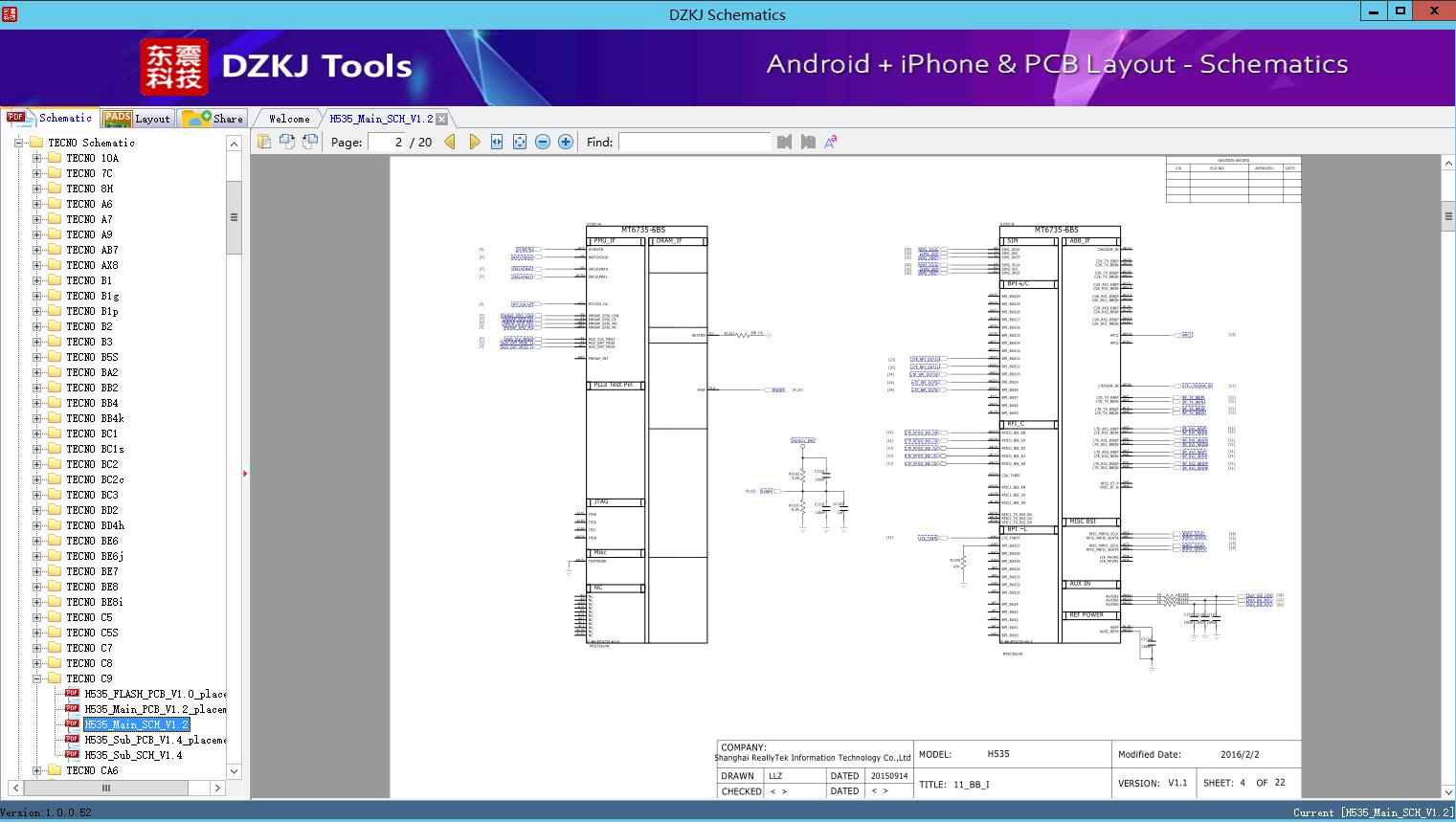The width and height of the screenshot is (1456, 822).
Task: Expand the TECNO A9 folder
Action: tap(36, 234)
